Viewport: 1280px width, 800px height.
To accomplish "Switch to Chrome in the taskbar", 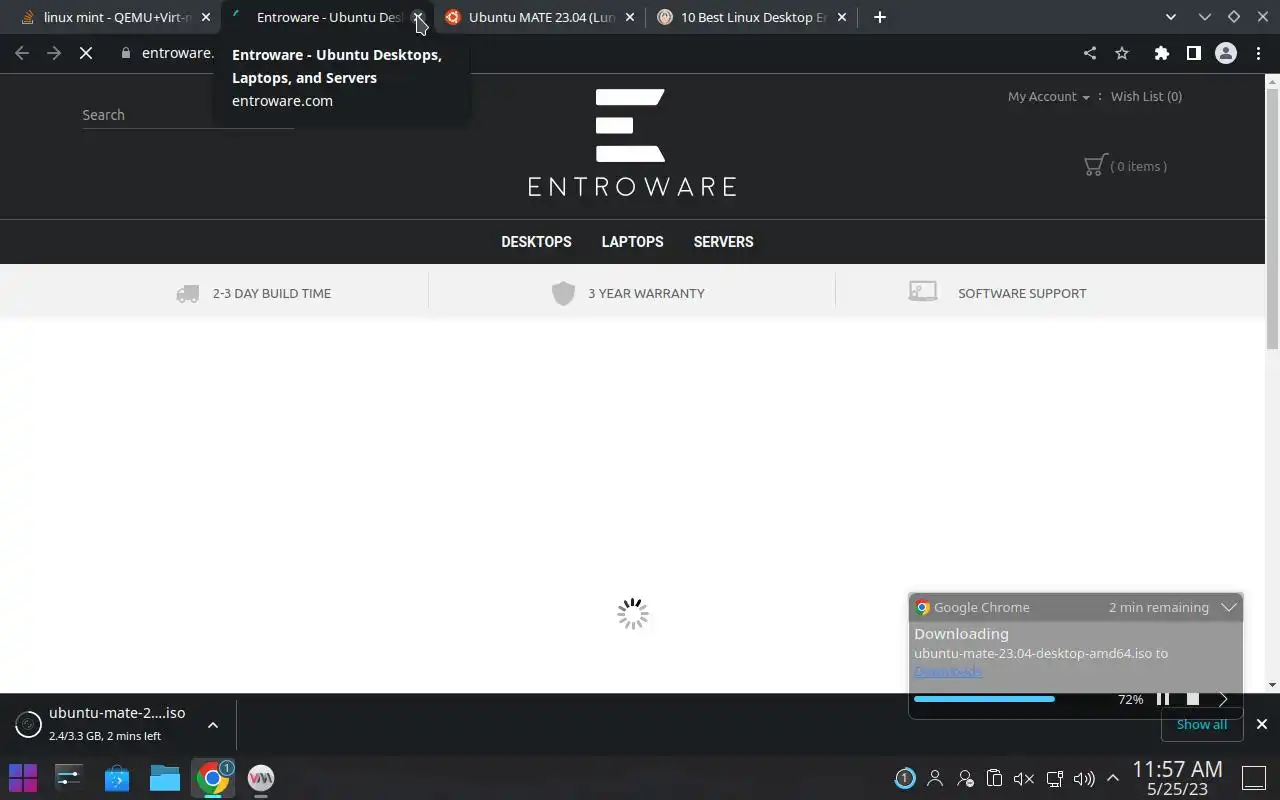I will coord(213,777).
